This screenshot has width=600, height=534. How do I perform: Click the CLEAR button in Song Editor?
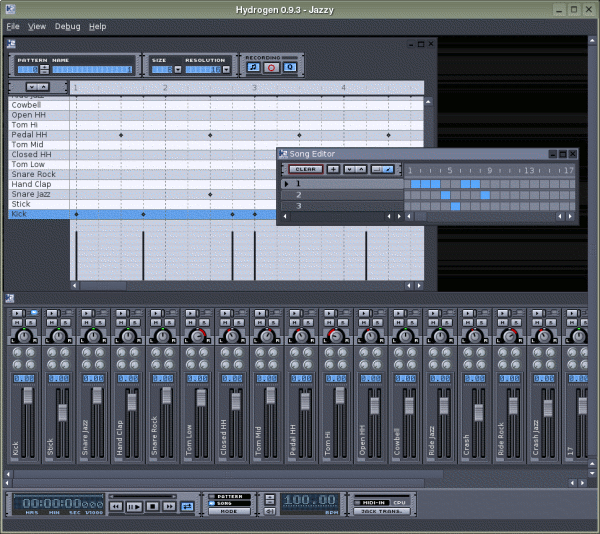pos(304,169)
